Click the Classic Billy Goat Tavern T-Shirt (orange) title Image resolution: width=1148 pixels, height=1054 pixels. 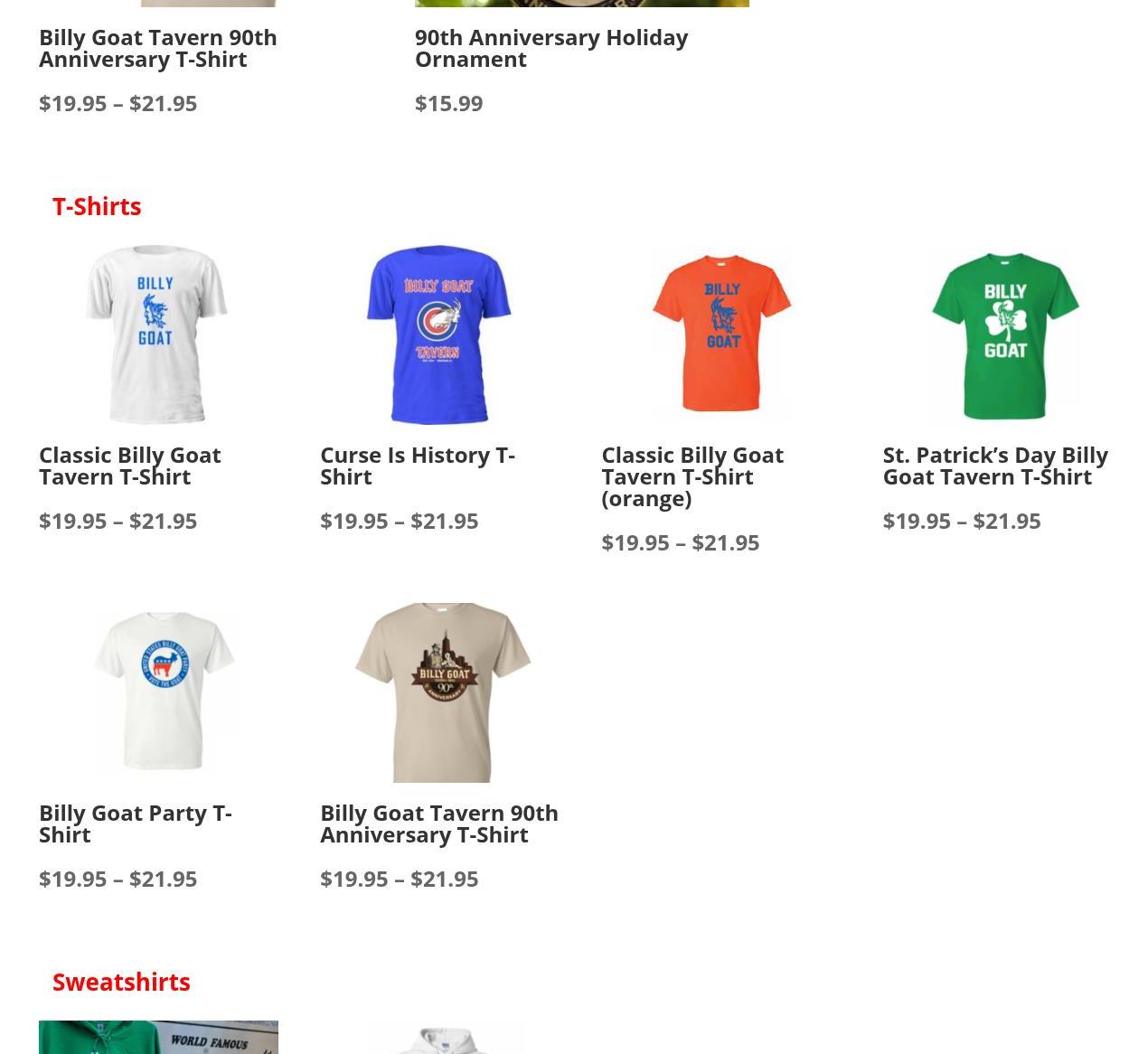pos(692,476)
